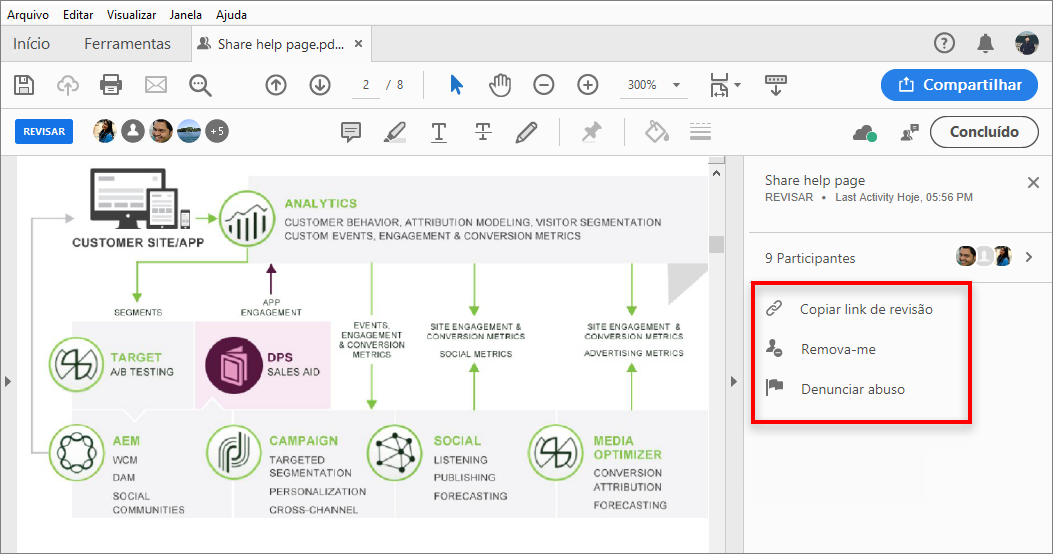Open the help question mark icon
Screen dimensions: 1053x554
944,44
